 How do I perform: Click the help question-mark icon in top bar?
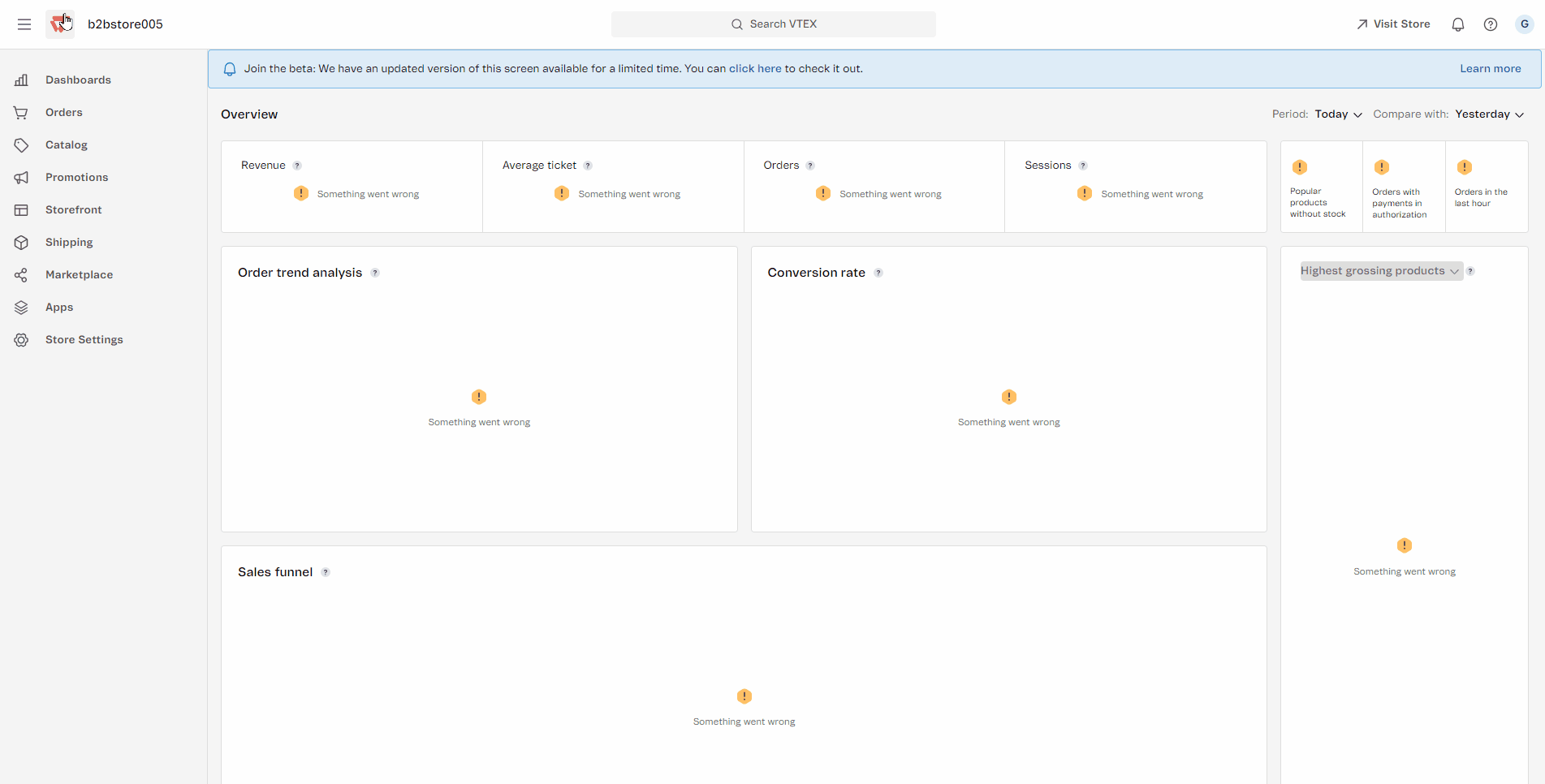click(1491, 24)
